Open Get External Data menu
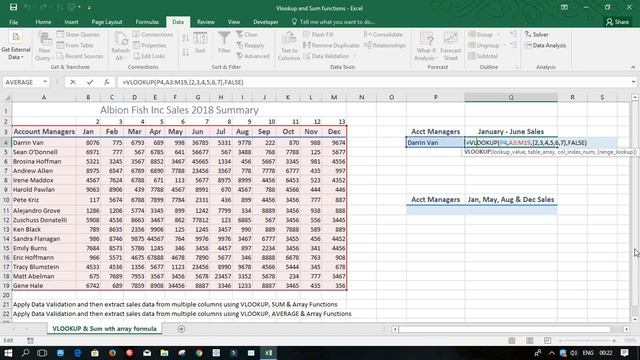Viewport: 640px width, 360px height. point(16,46)
